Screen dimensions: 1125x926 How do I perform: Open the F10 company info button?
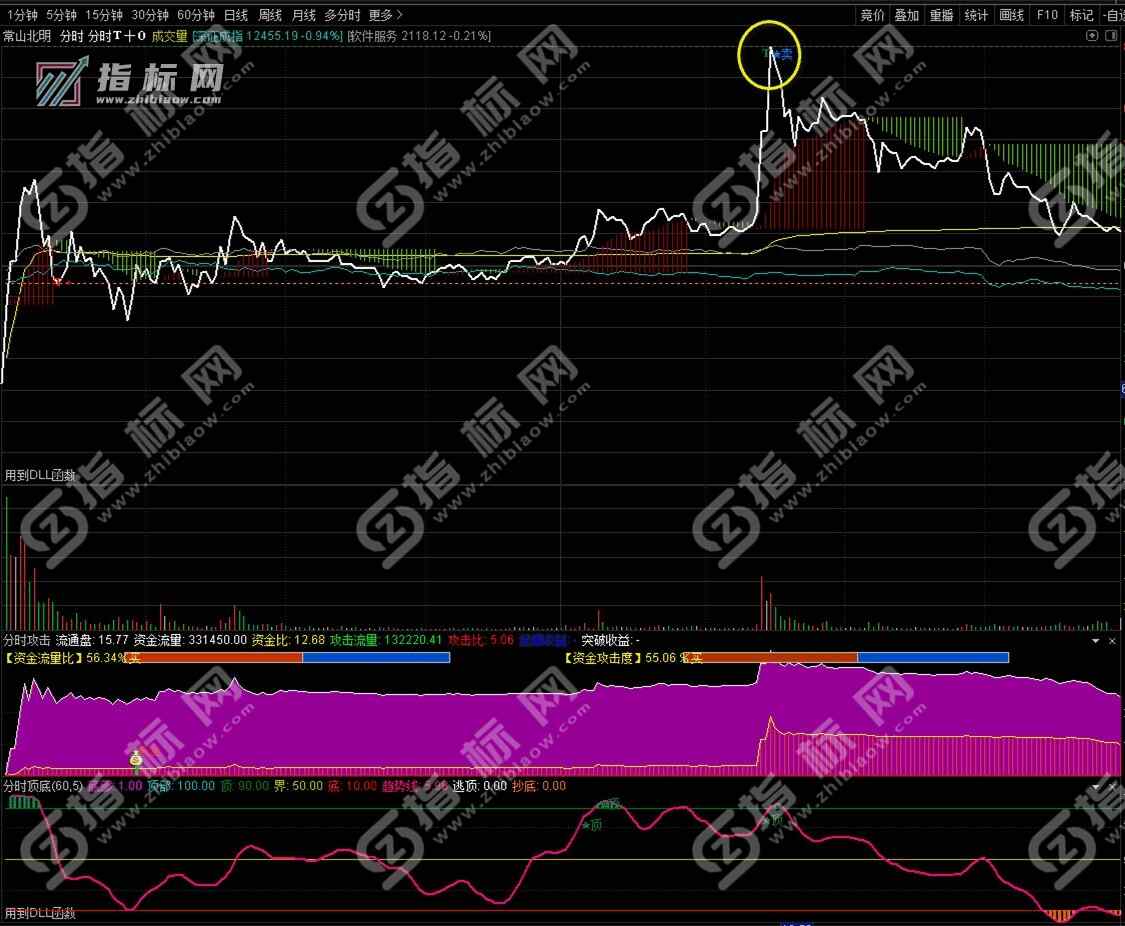point(1047,15)
